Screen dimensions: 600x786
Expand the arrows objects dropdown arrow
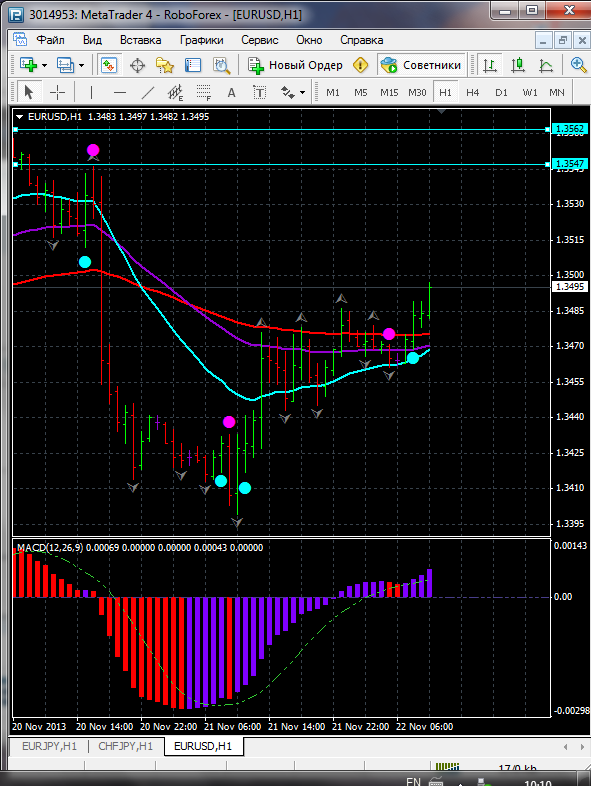(x=302, y=93)
